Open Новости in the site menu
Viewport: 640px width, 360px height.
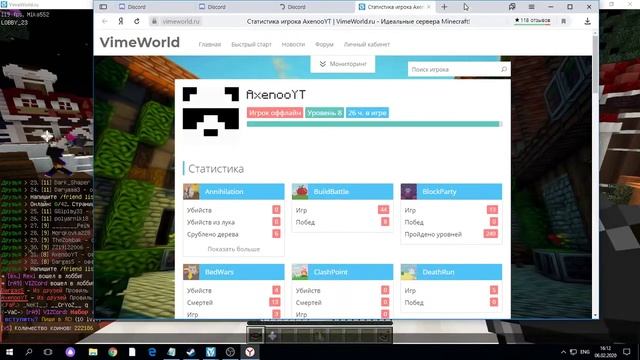(293, 44)
